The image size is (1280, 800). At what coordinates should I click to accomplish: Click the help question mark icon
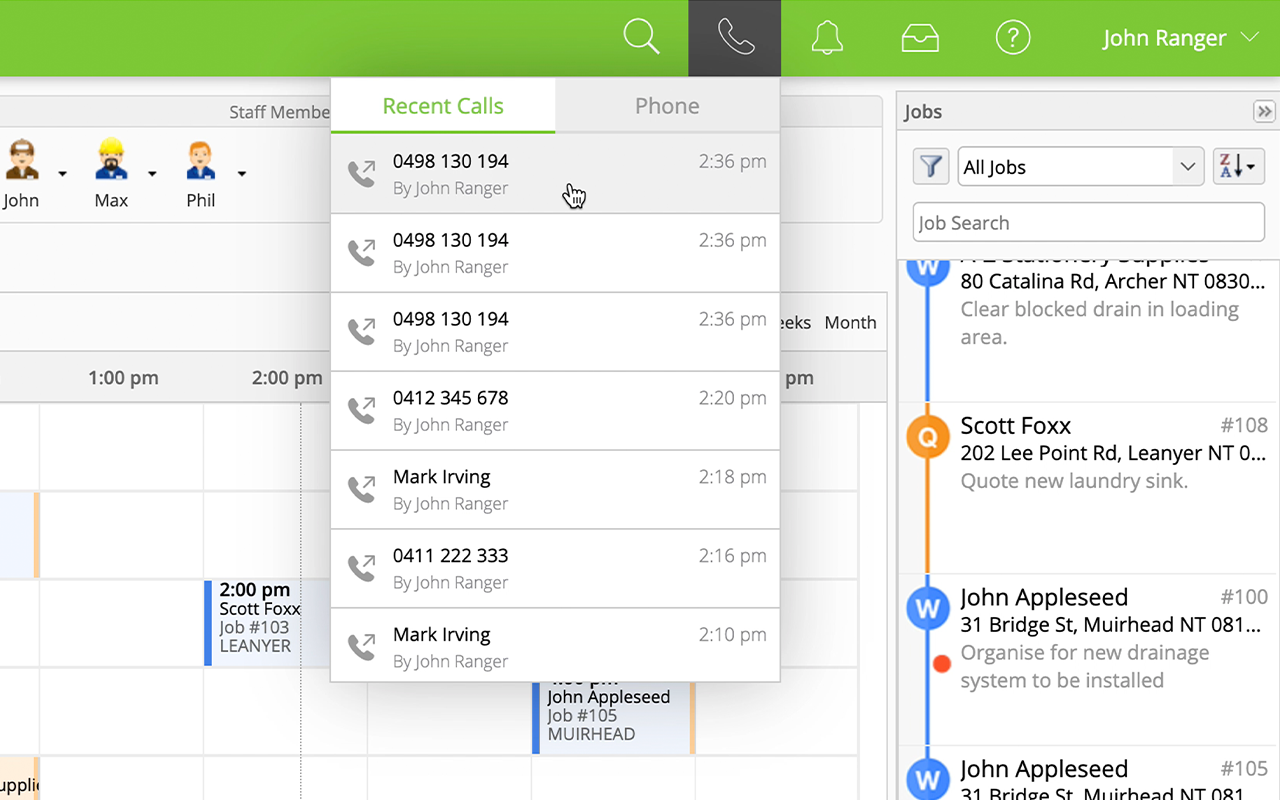point(1013,37)
